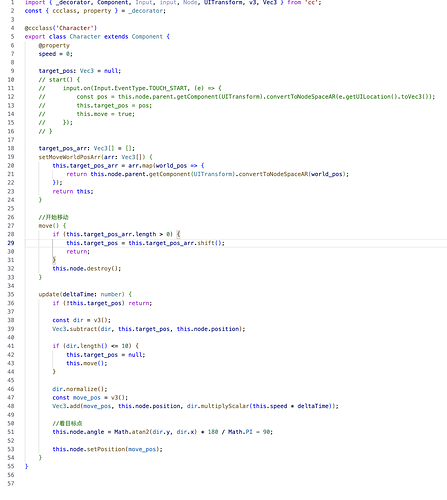447x500 pixels.
Task: Click the @ccclass('Character') decorator text
Action: click(61, 28)
